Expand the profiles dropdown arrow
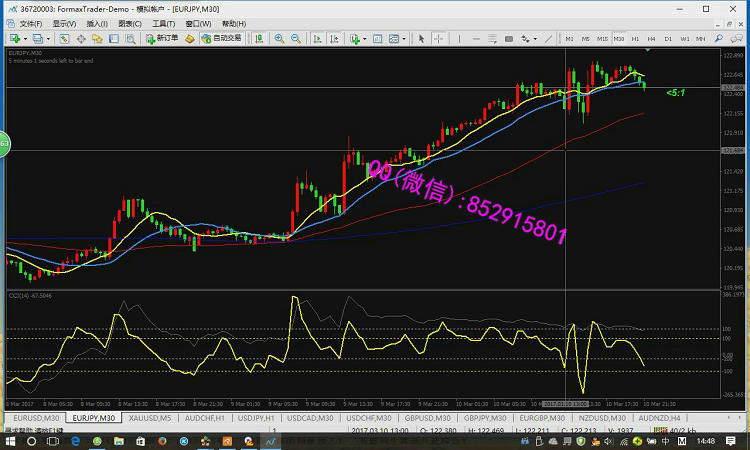 tap(47, 38)
